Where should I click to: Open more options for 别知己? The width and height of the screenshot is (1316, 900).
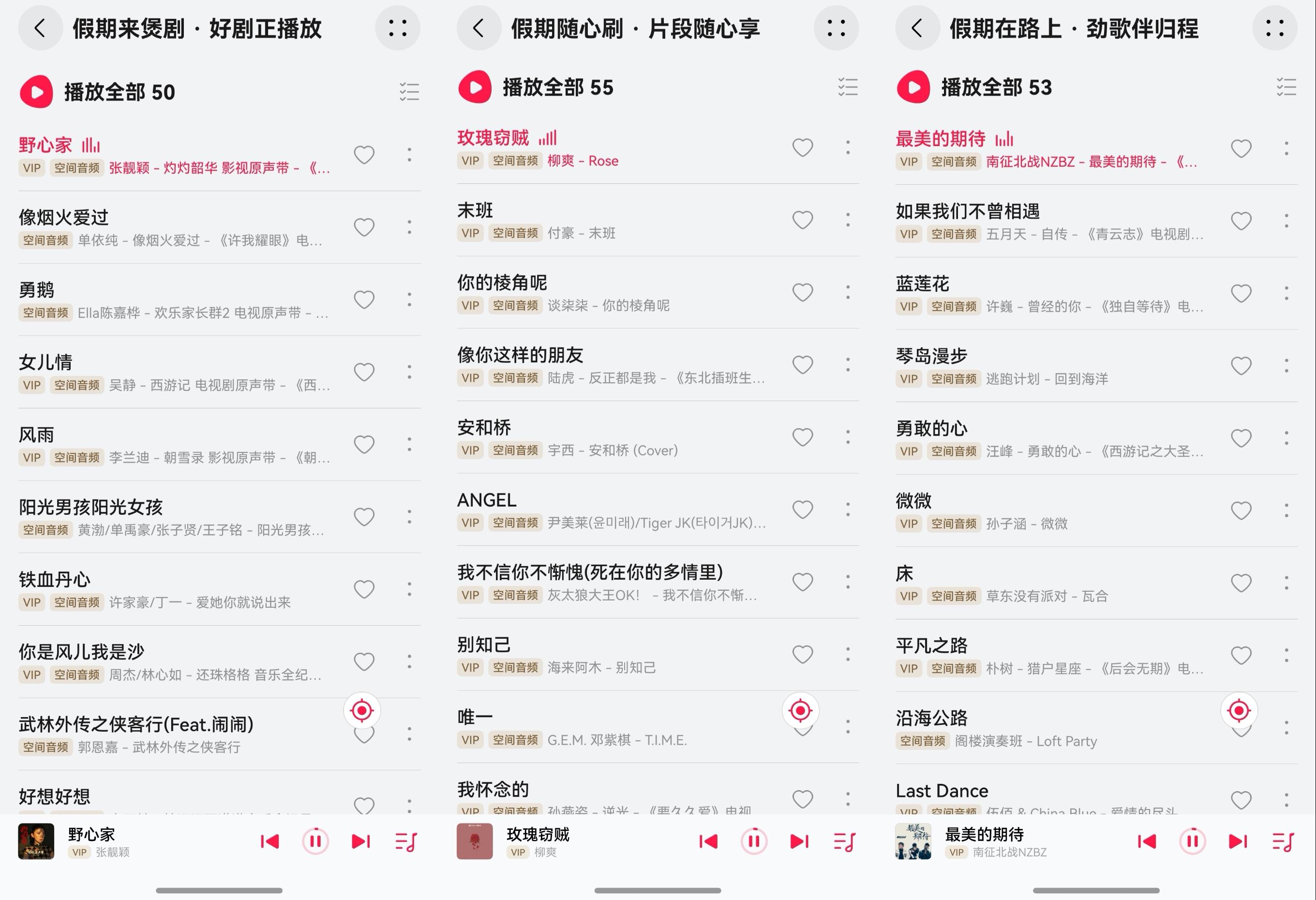coord(848,654)
